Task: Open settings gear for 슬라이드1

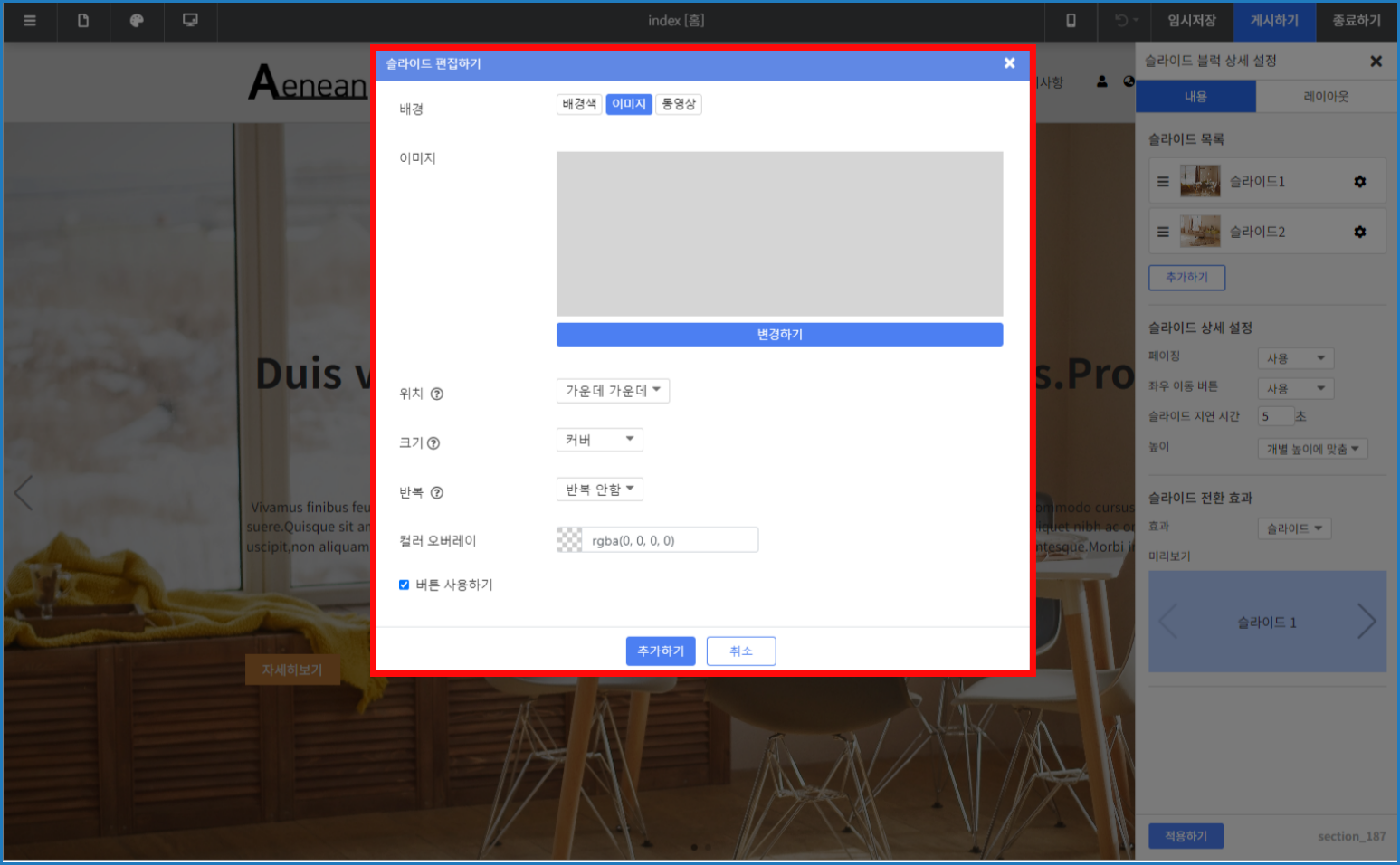Action: click(x=1359, y=182)
